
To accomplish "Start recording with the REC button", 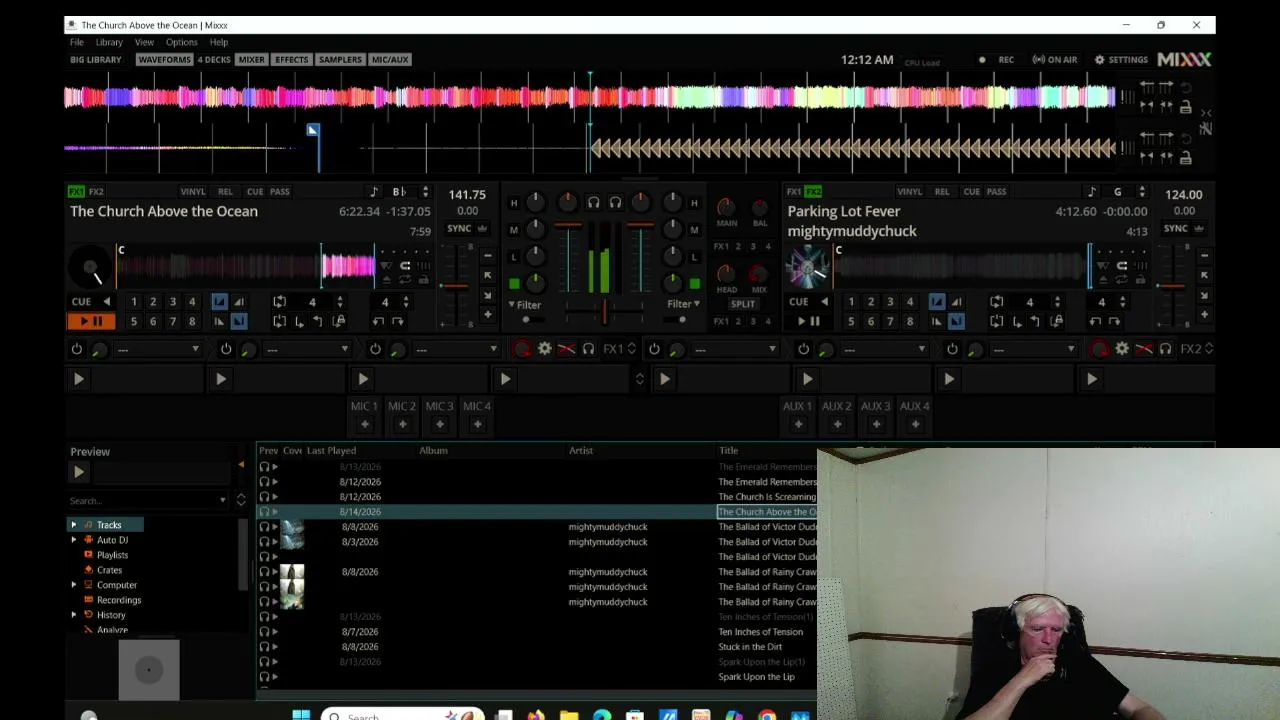I will pos(997,60).
